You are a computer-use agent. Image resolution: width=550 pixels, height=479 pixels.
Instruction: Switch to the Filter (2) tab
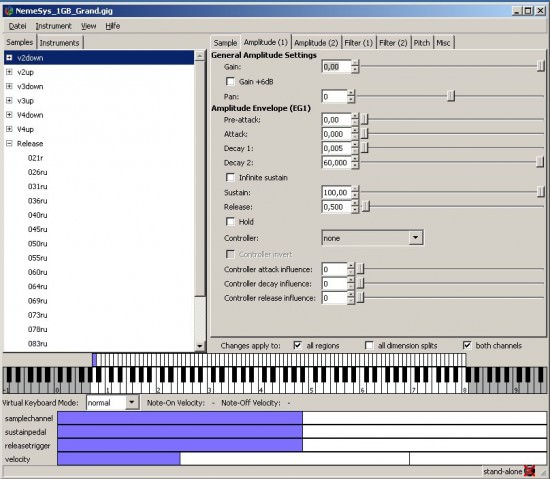(393, 43)
